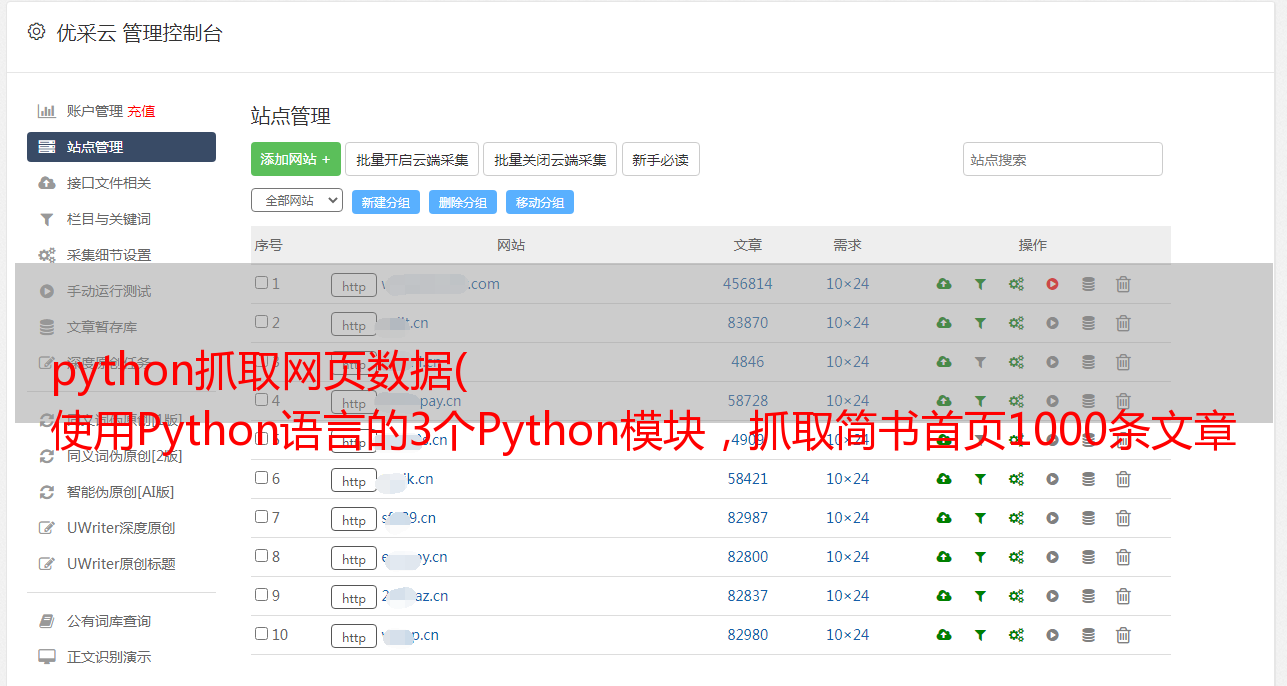Image resolution: width=1287 pixels, height=686 pixels.
Task: Click article count 58421
Action: pyautogui.click(x=748, y=479)
